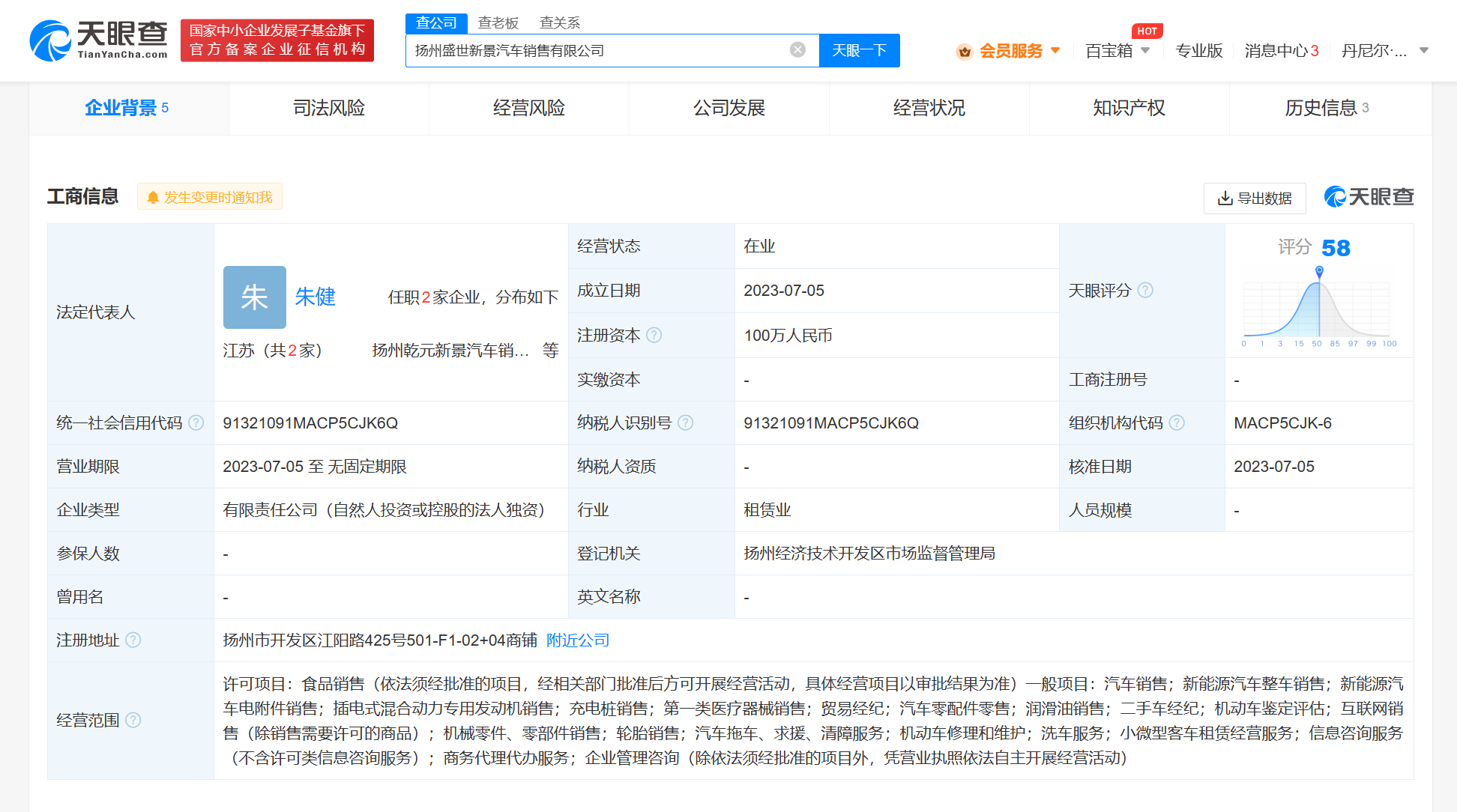This screenshot has width=1457, height=812.
Task: Click the question icon beside 注册地址
Action: [133, 640]
